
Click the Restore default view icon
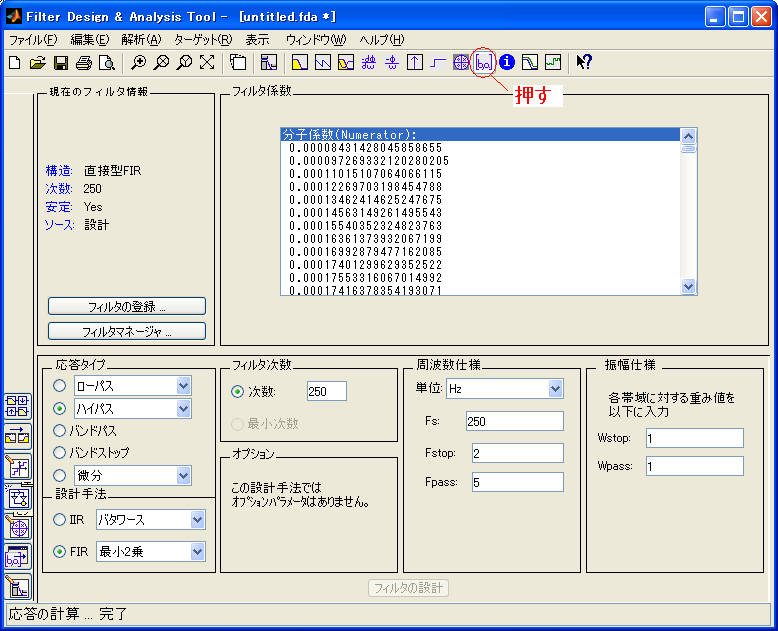pyautogui.click(x=207, y=63)
